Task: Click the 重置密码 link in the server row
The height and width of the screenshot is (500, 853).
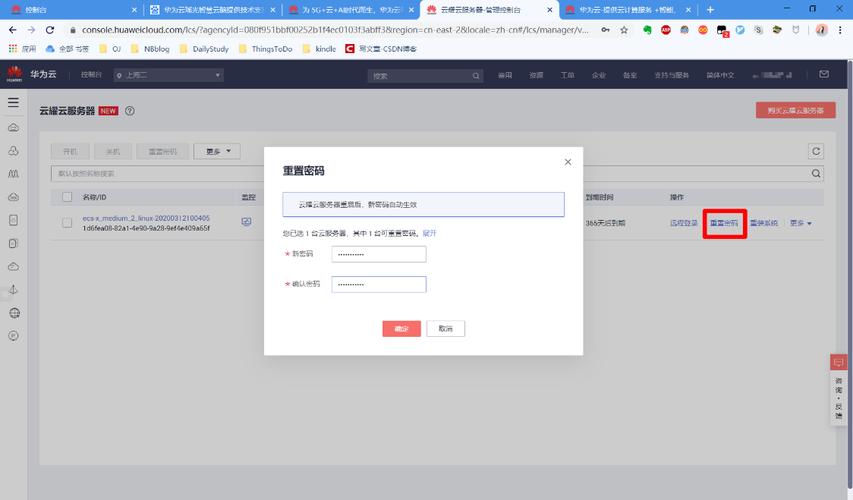Action: [724, 223]
